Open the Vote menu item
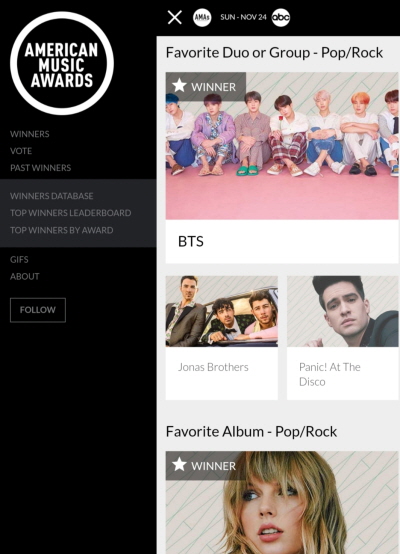Viewport: 400px width, 554px height. [21, 151]
